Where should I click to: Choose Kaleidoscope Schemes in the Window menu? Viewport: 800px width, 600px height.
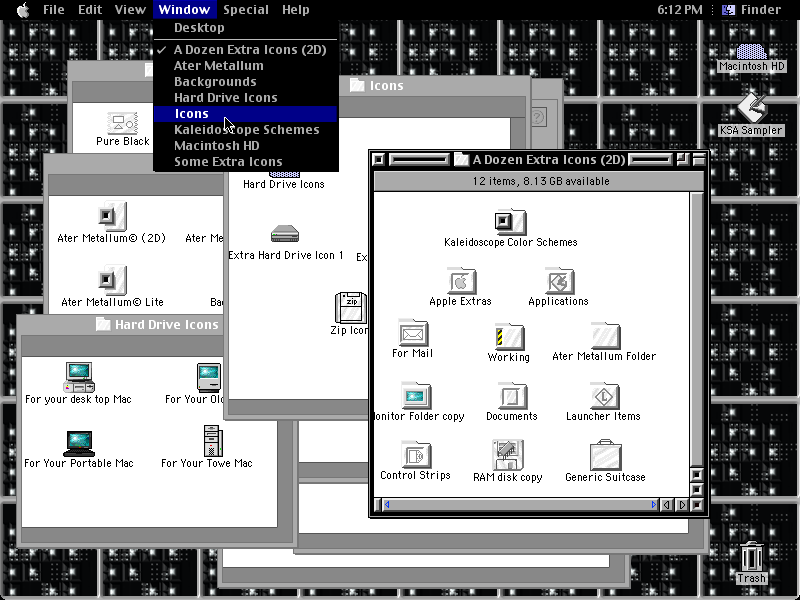245,130
